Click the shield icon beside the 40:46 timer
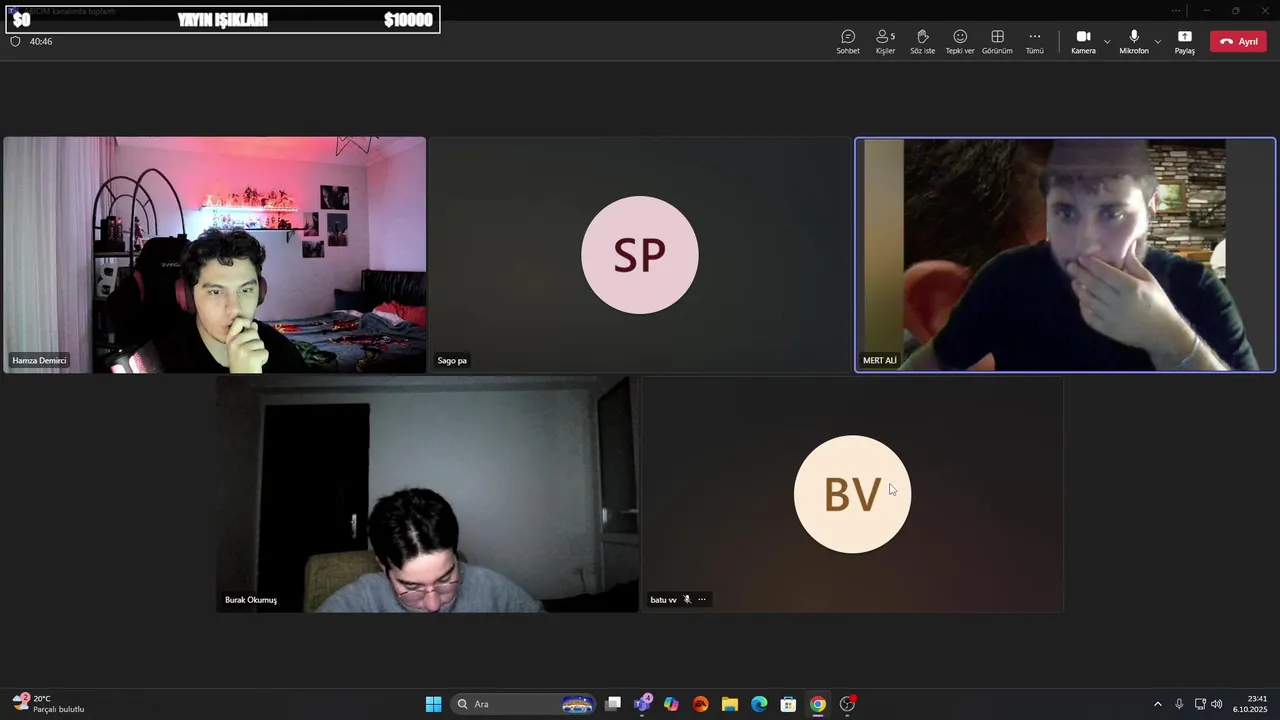Viewport: 1280px width, 720px height. pyautogui.click(x=15, y=42)
